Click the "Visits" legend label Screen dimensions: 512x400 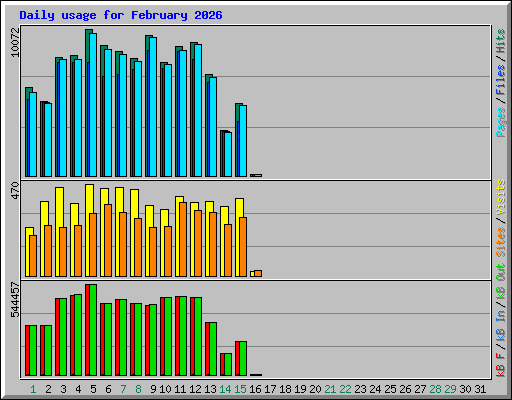click(501, 197)
